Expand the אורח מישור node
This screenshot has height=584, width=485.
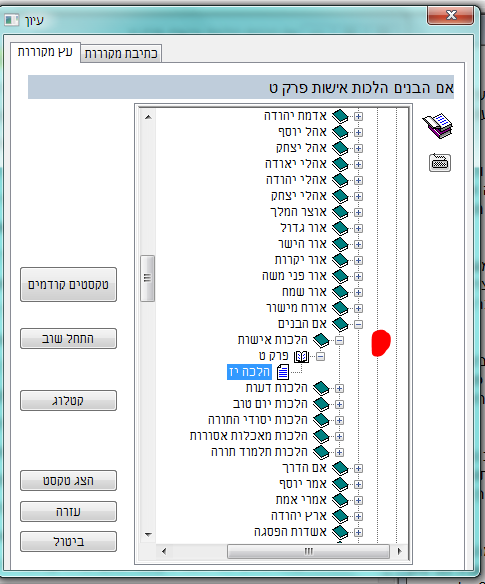(358, 309)
